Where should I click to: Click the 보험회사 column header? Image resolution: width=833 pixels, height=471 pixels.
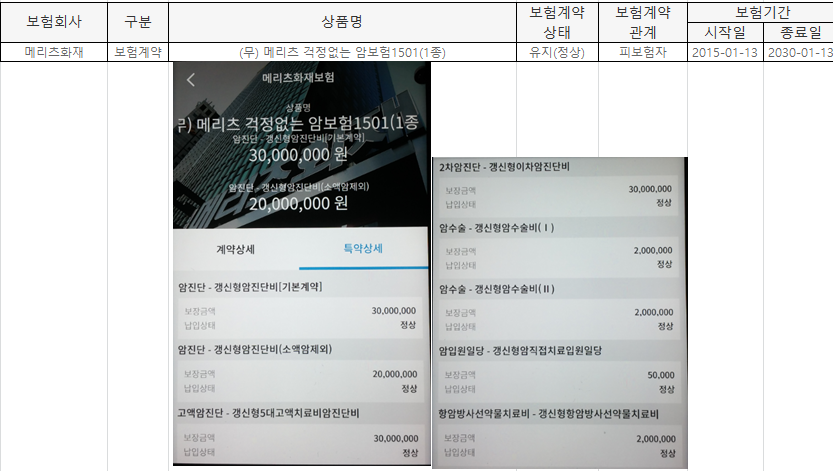click(x=54, y=22)
